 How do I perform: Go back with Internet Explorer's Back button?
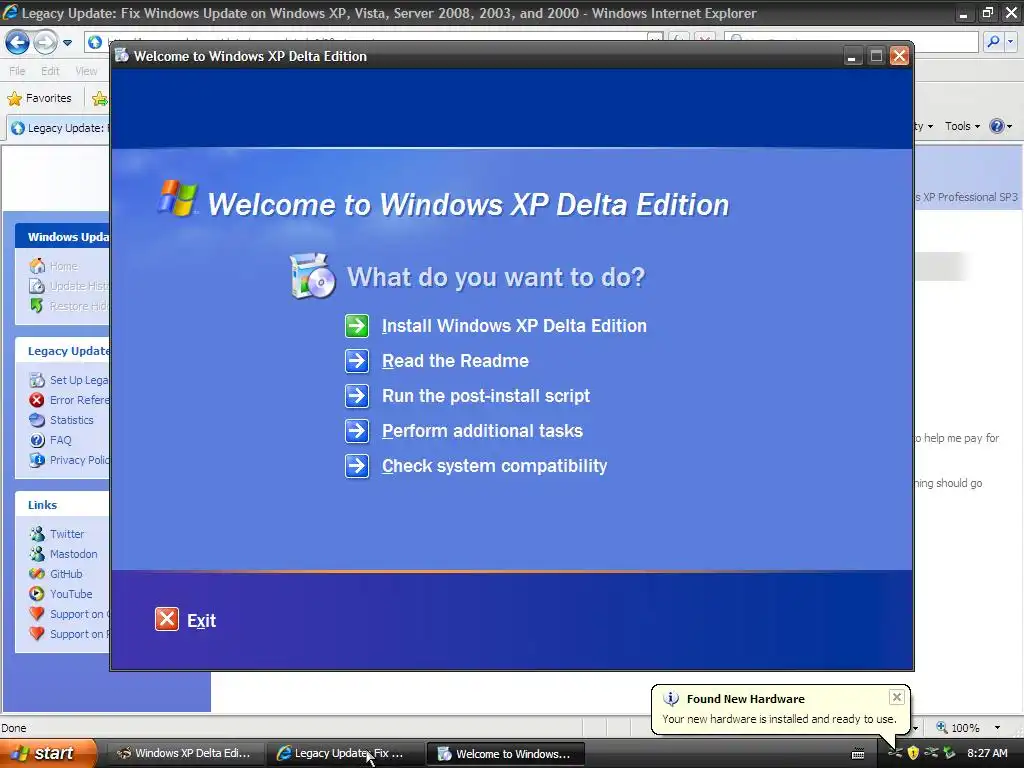tap(17, 43)
